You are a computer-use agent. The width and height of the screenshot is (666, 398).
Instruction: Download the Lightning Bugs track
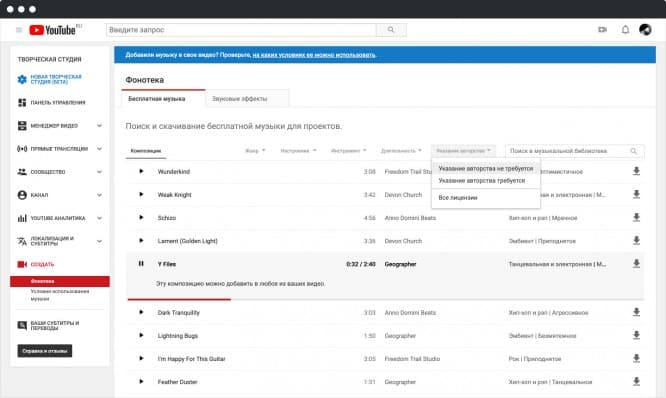tap(636, 335)
